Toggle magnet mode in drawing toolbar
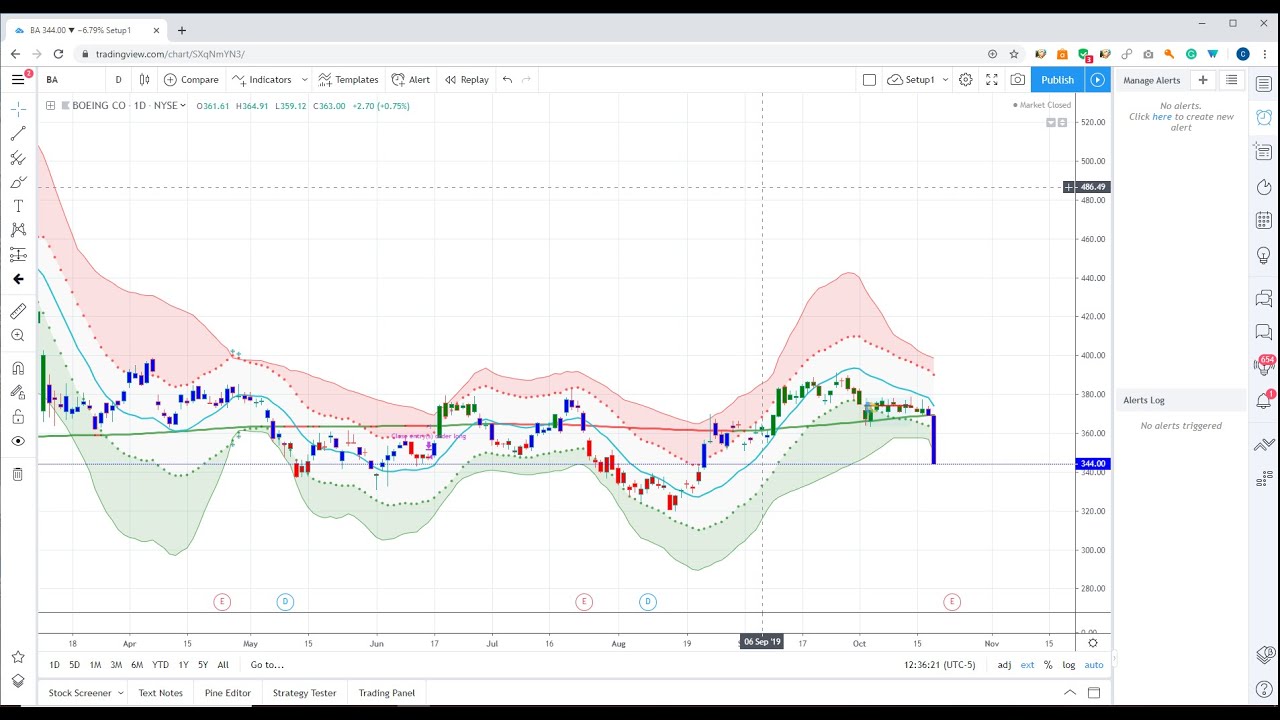 point(18,368)
